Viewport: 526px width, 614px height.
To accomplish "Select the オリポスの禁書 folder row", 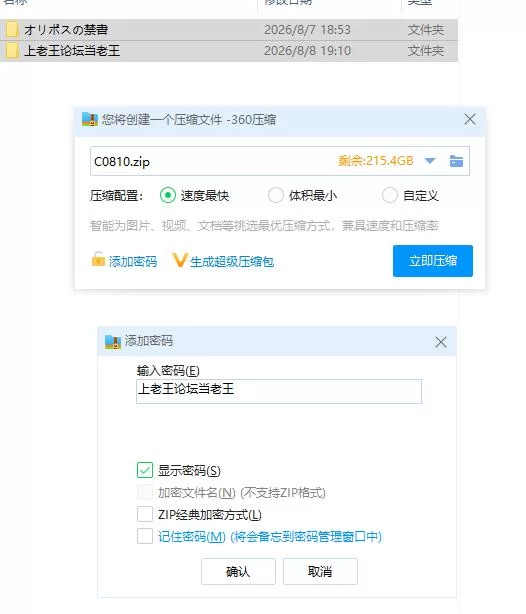I will pyautogui.click(x=229, y=30).
